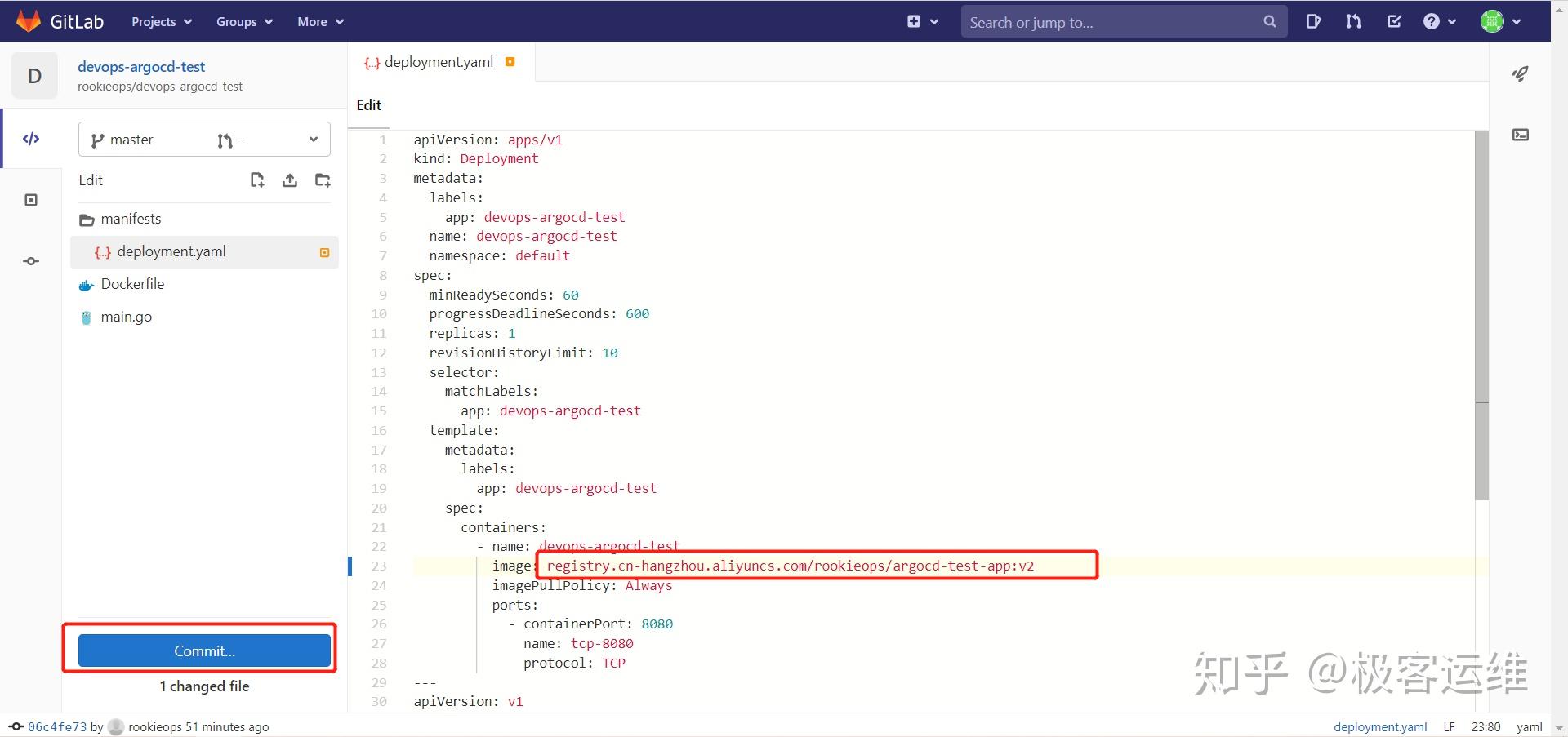The image size is (1568, 737).
Task: Open Merge requests icon in top navbar
Action: (x=1353, y=22)
